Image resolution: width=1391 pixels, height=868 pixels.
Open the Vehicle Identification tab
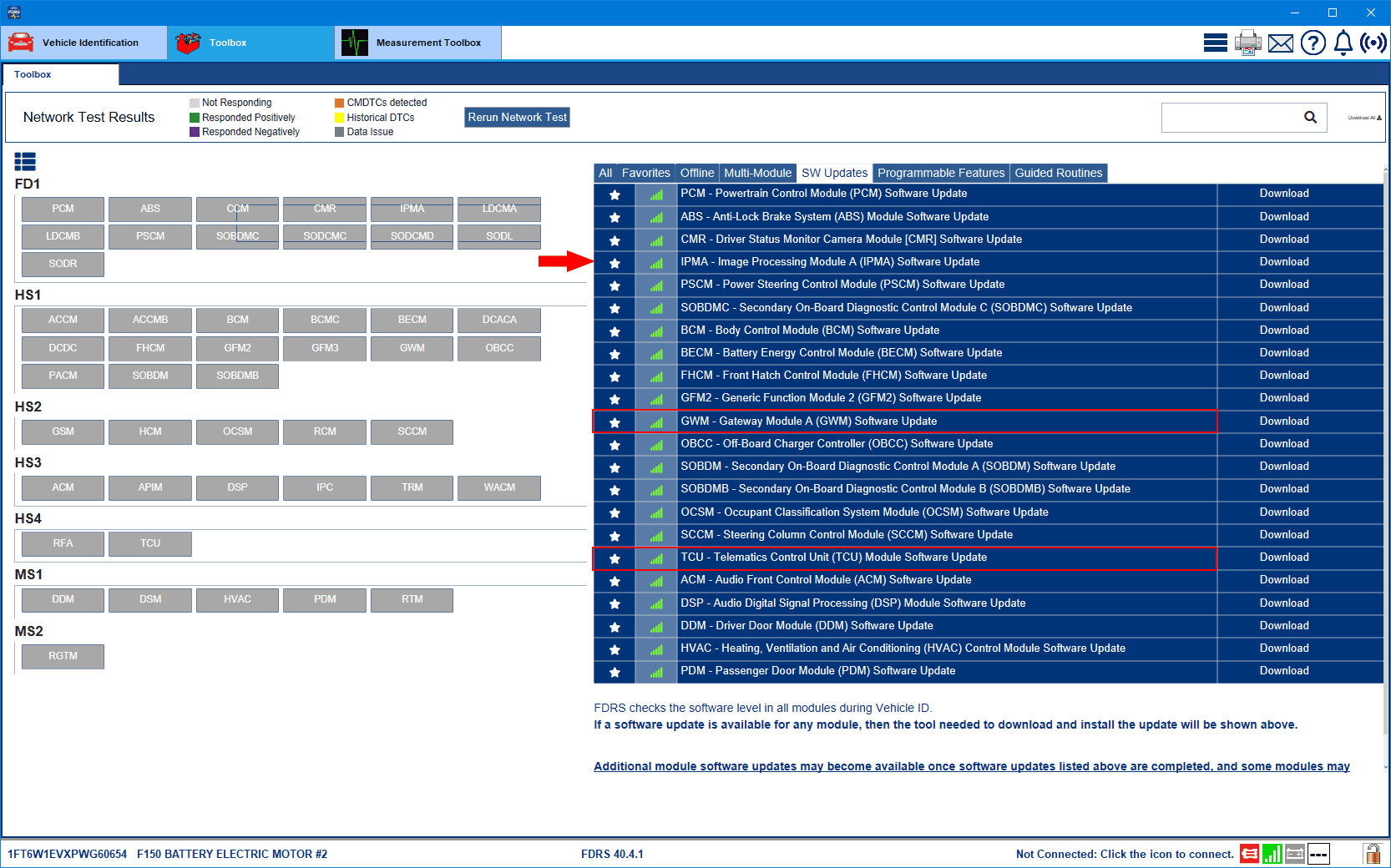84,43
